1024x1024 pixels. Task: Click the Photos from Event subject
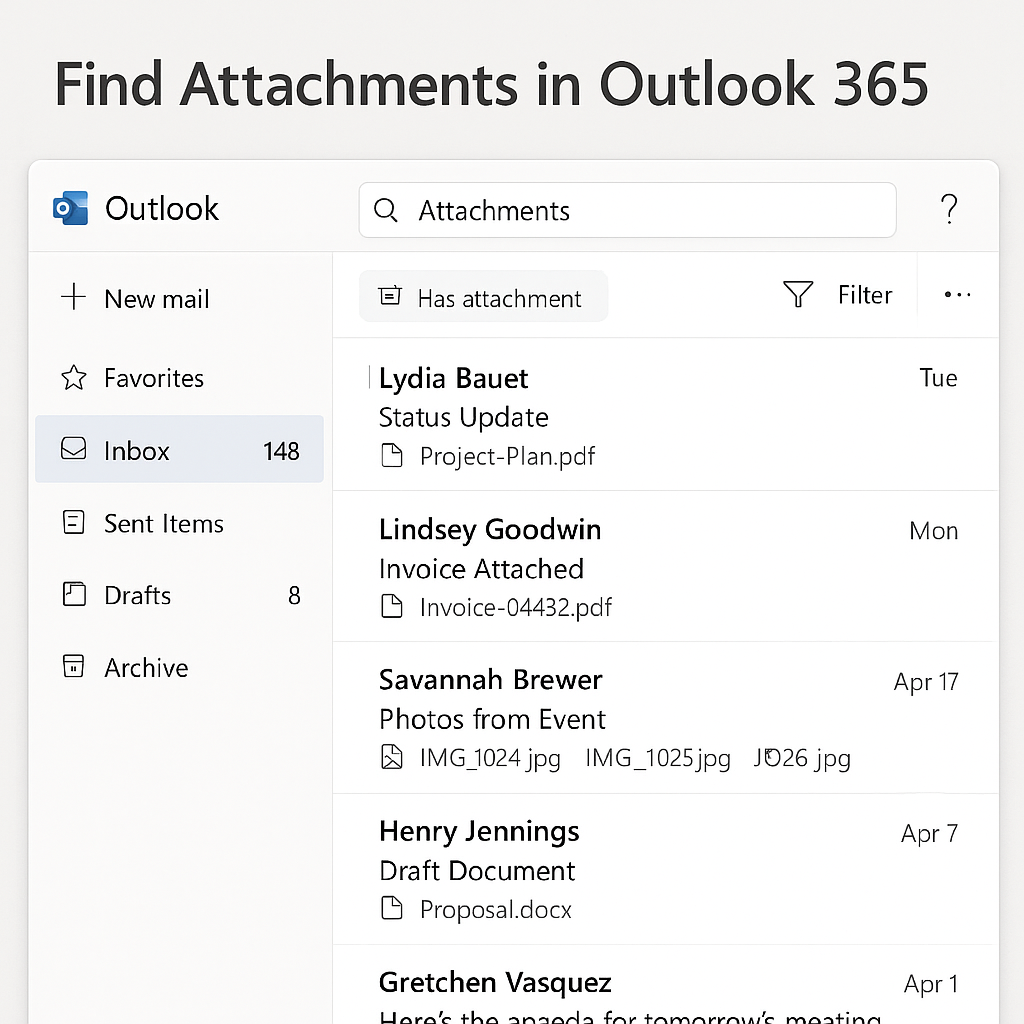[x=492, y=720]
